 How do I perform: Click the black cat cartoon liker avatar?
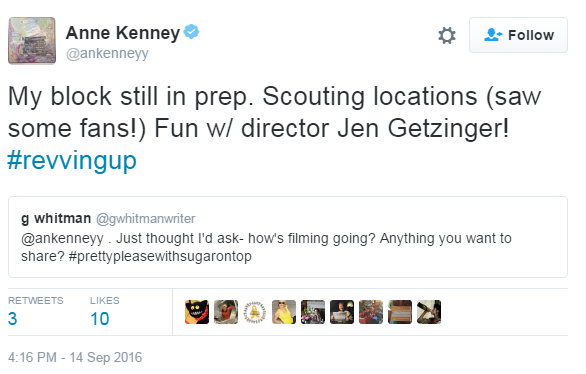[197, 312]
